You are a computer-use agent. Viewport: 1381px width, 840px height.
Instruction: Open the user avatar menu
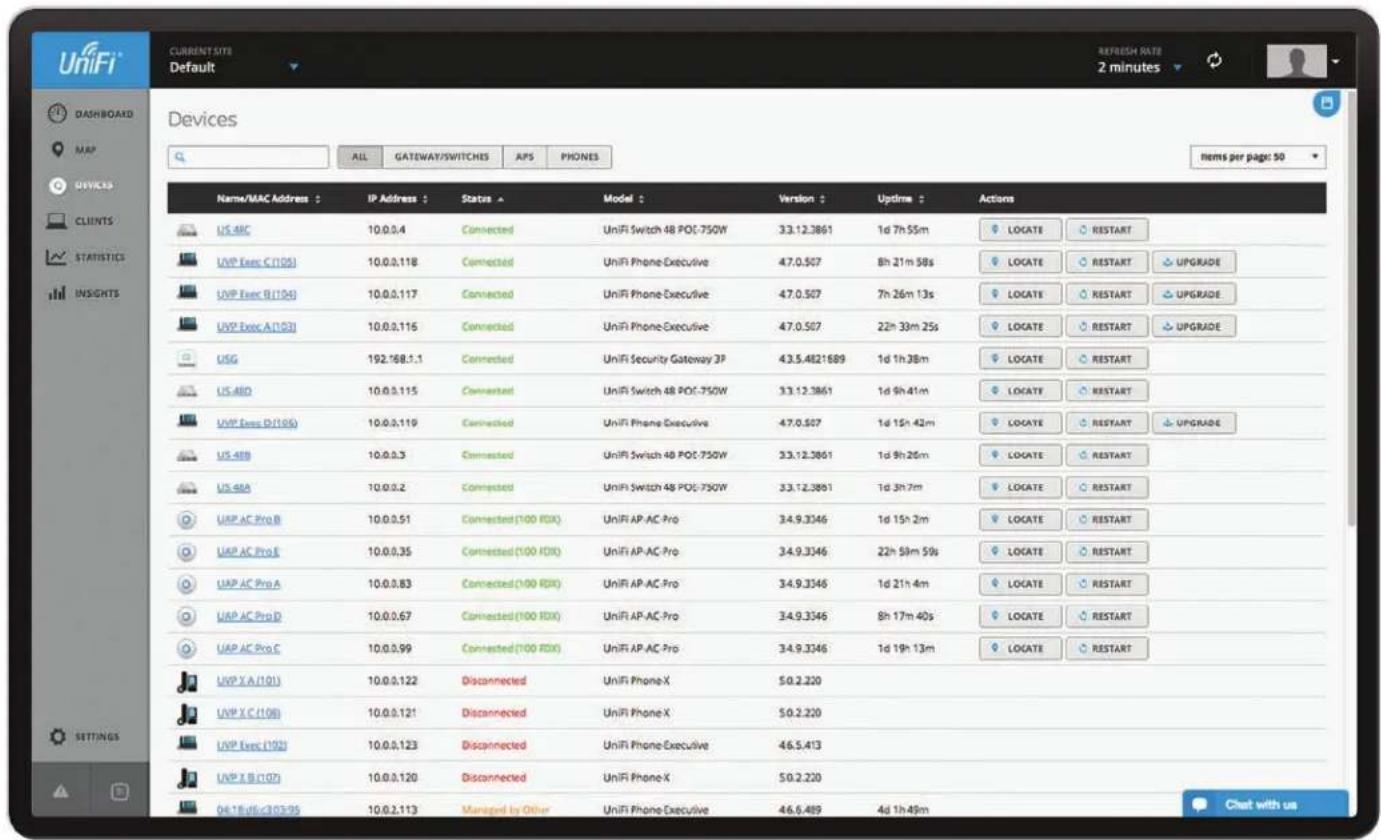(x=1303, y=63)
